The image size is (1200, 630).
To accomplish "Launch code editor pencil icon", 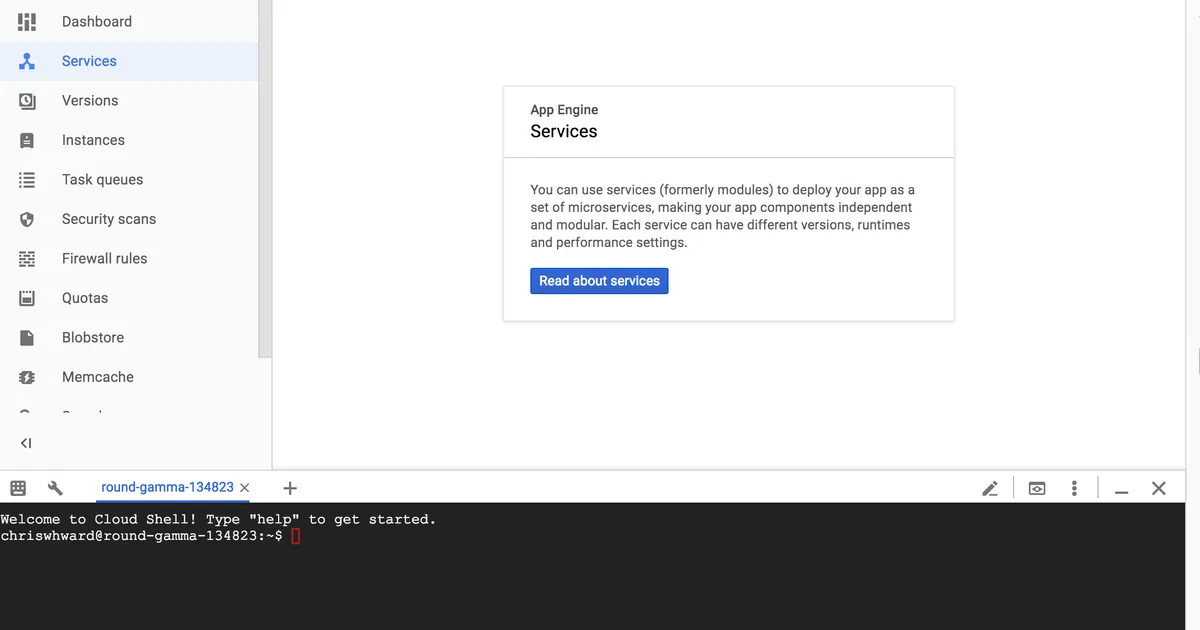I will pyautogui.click(x=990, y=488).
